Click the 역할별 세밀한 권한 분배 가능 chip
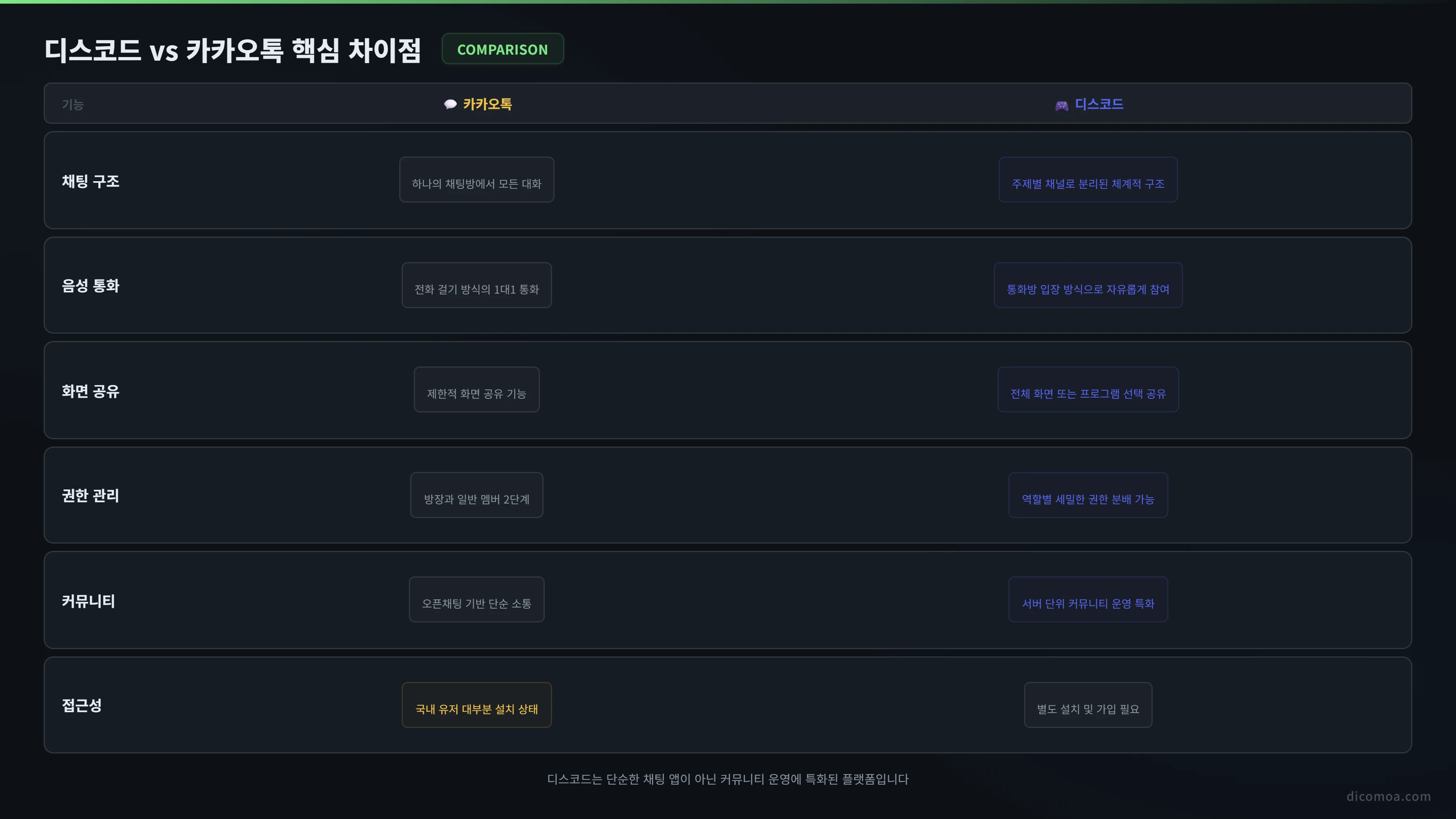The height and width of the screenshot is (819, 1456). pos(1088,495)
